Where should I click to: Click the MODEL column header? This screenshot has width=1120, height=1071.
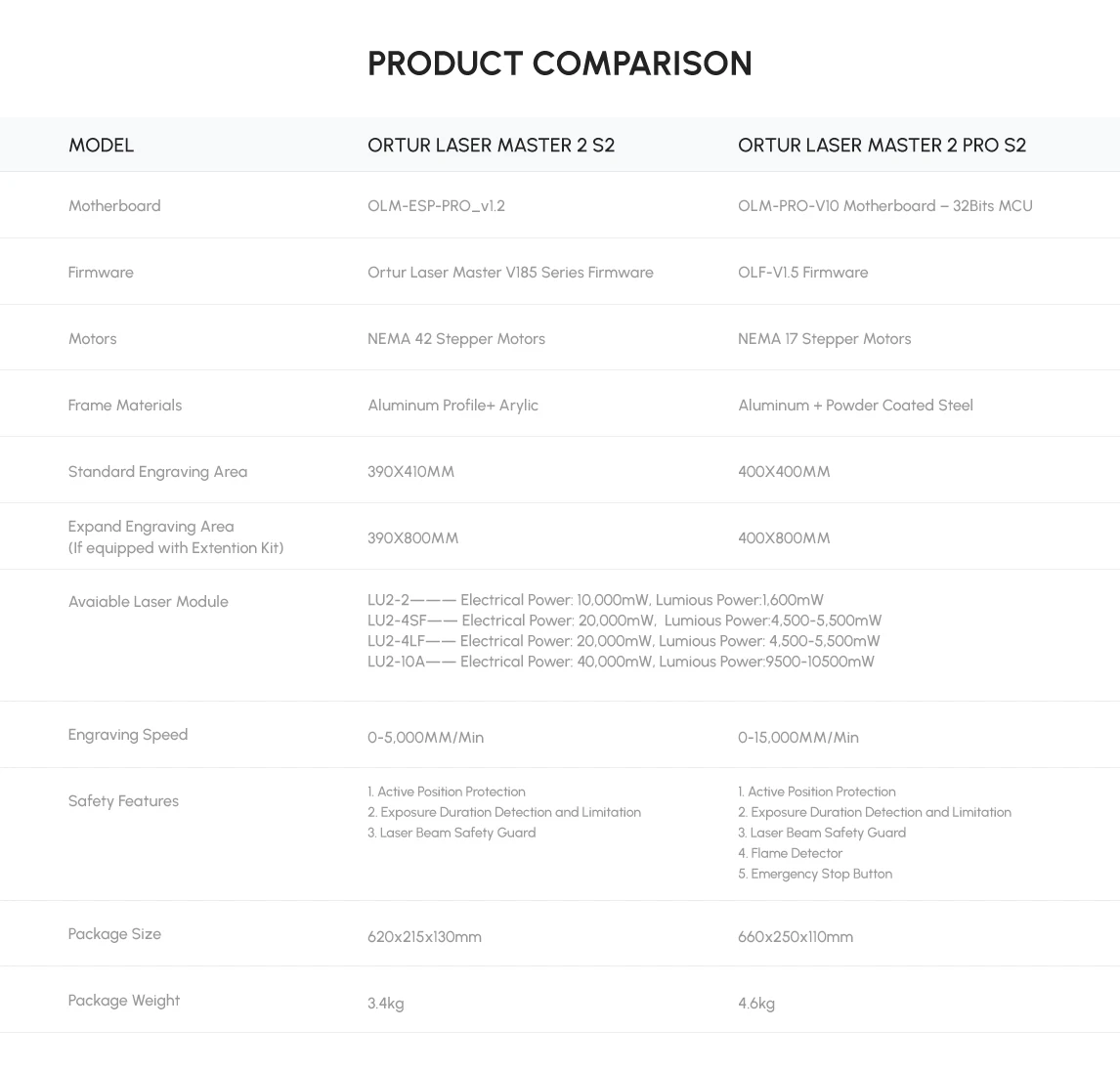pyautogui.click(x=101, y=145)
